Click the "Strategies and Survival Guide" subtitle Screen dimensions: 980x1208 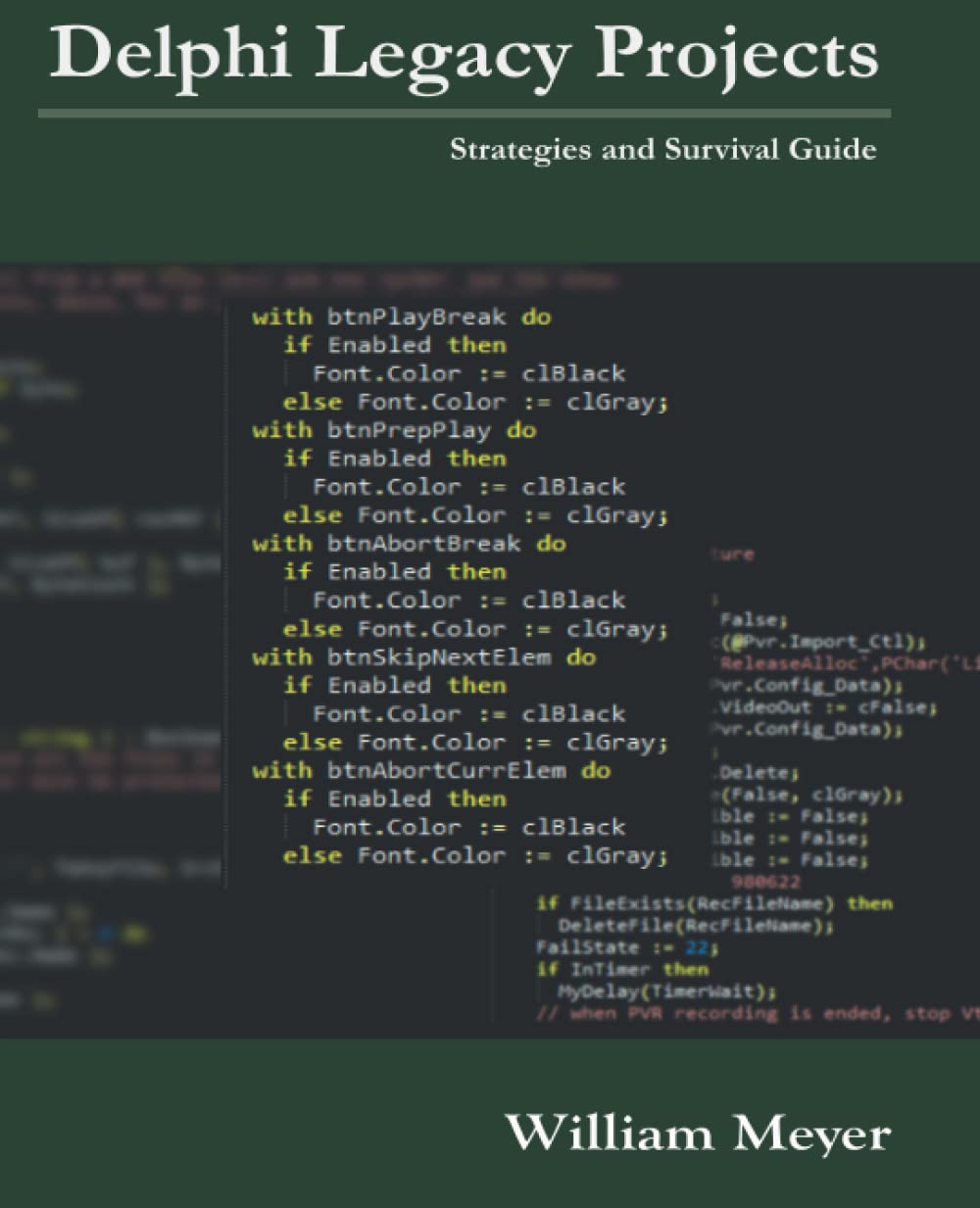pyautogui.click(x=662, y=150)
